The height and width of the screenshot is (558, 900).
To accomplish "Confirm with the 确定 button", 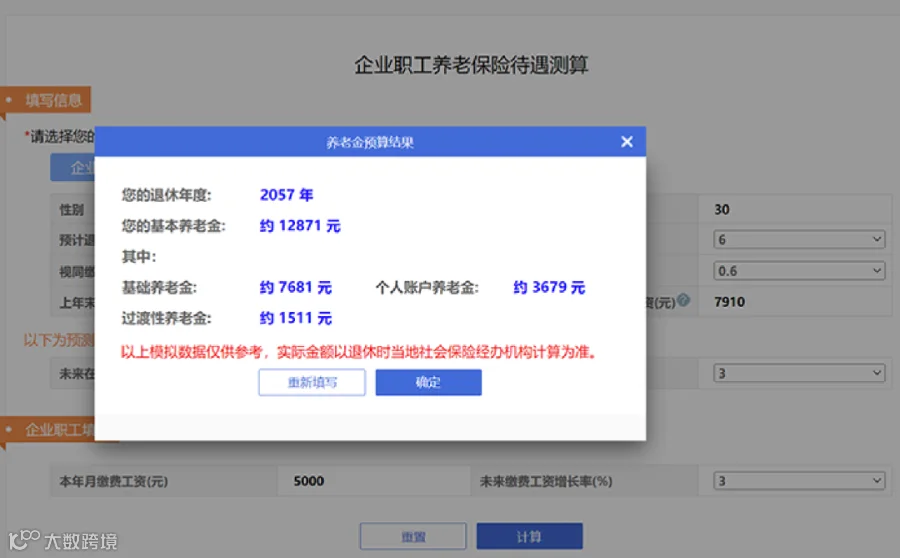I will (428, 382).
